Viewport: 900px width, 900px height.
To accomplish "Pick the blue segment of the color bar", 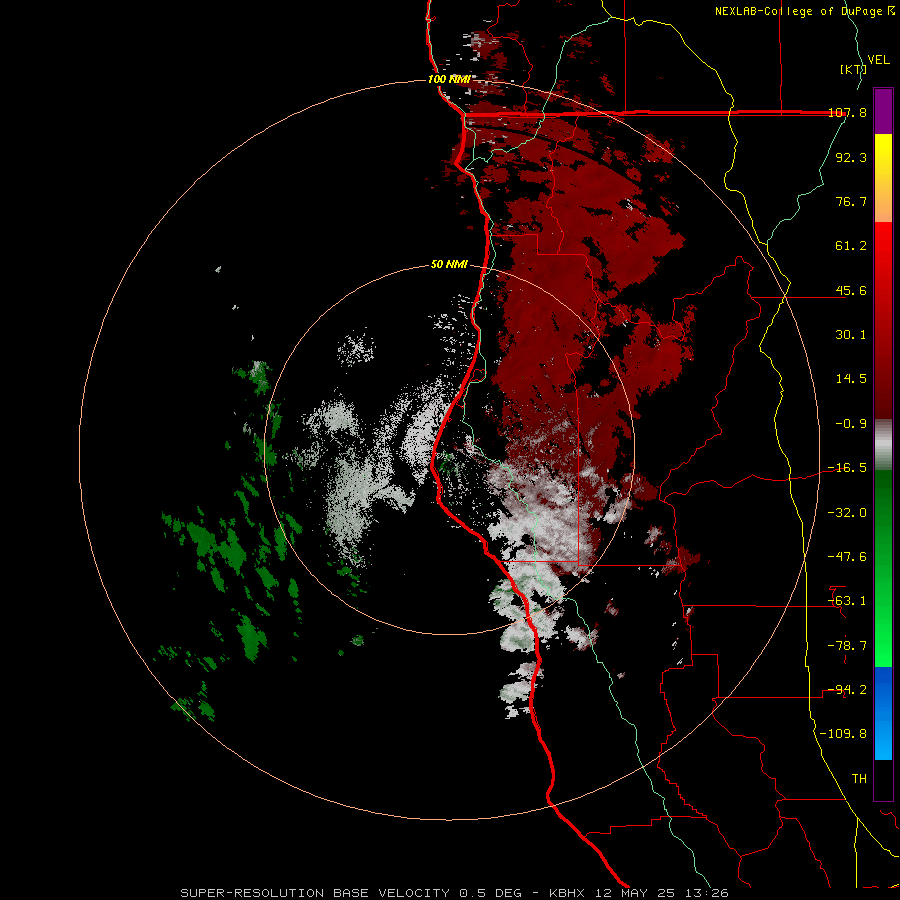I will pos(883,713).
